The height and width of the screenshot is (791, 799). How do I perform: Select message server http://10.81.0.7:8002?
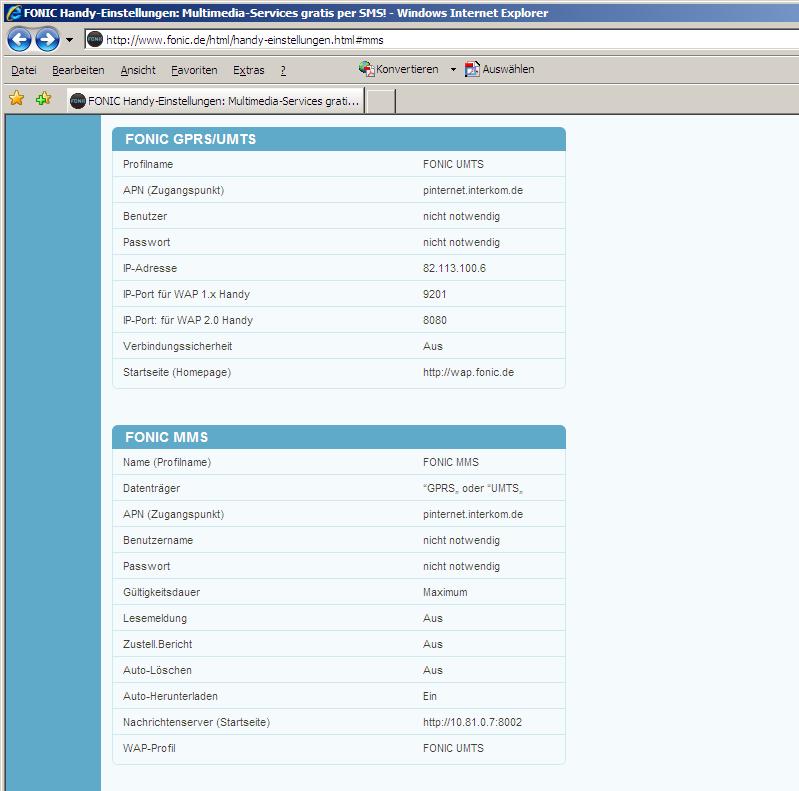click(472, 722)
